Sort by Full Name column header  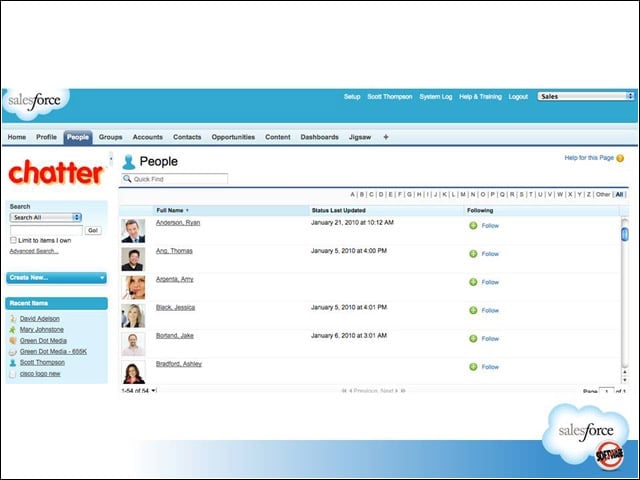[x=173, y=210]
